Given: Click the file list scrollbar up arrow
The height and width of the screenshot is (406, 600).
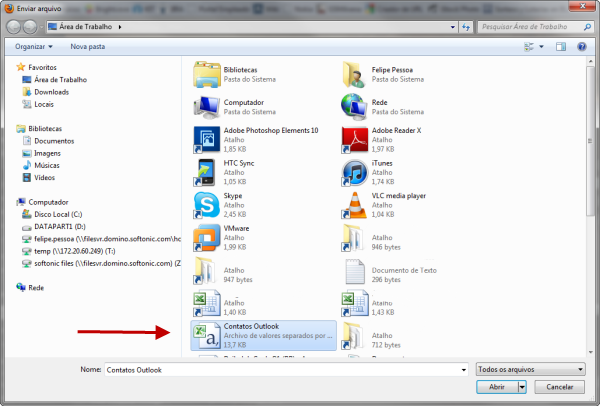Looking at the screenshot, I should pos(591,61).
